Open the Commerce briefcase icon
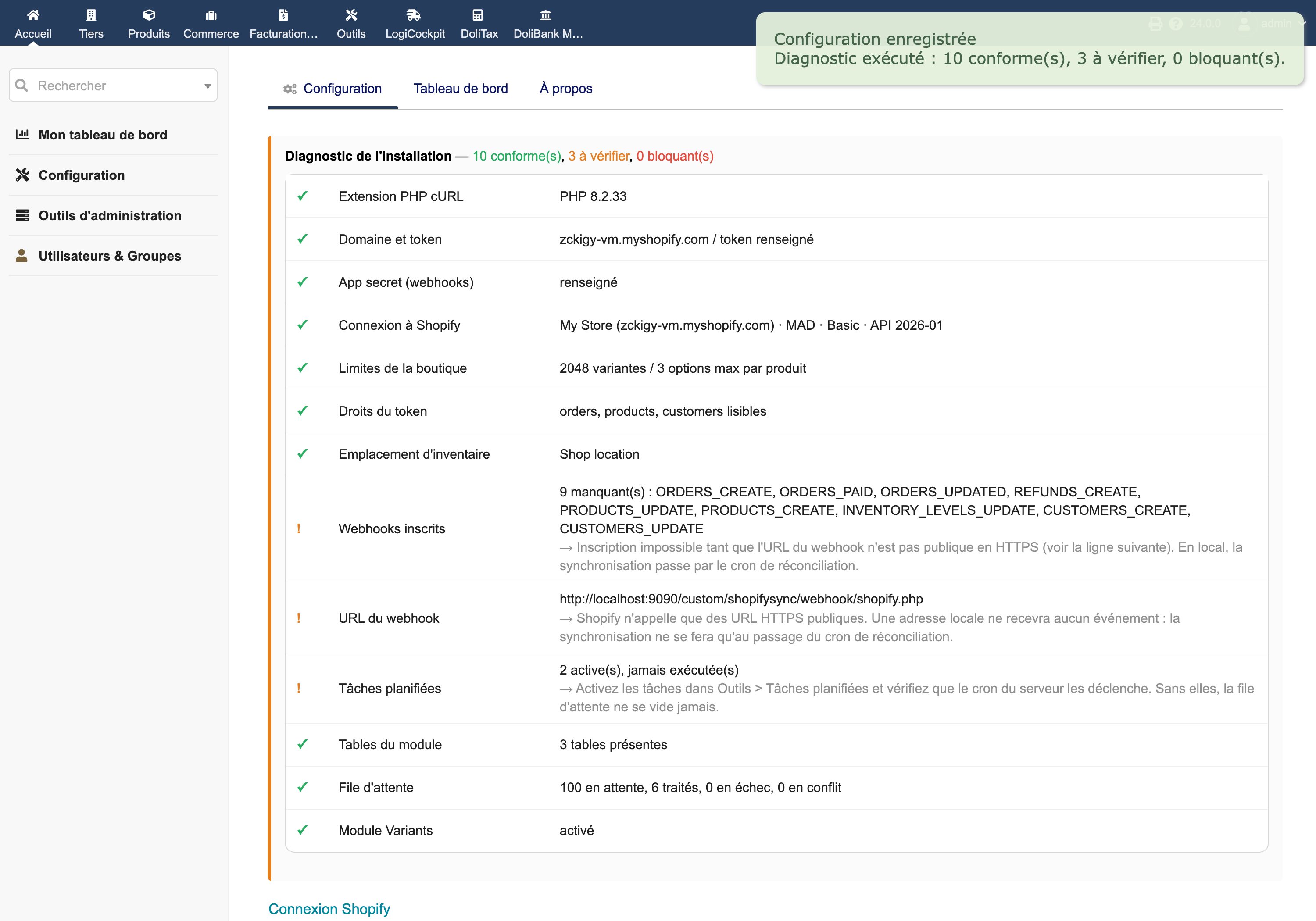This screenshot has height=921, width=1316. tap(211, 15)
